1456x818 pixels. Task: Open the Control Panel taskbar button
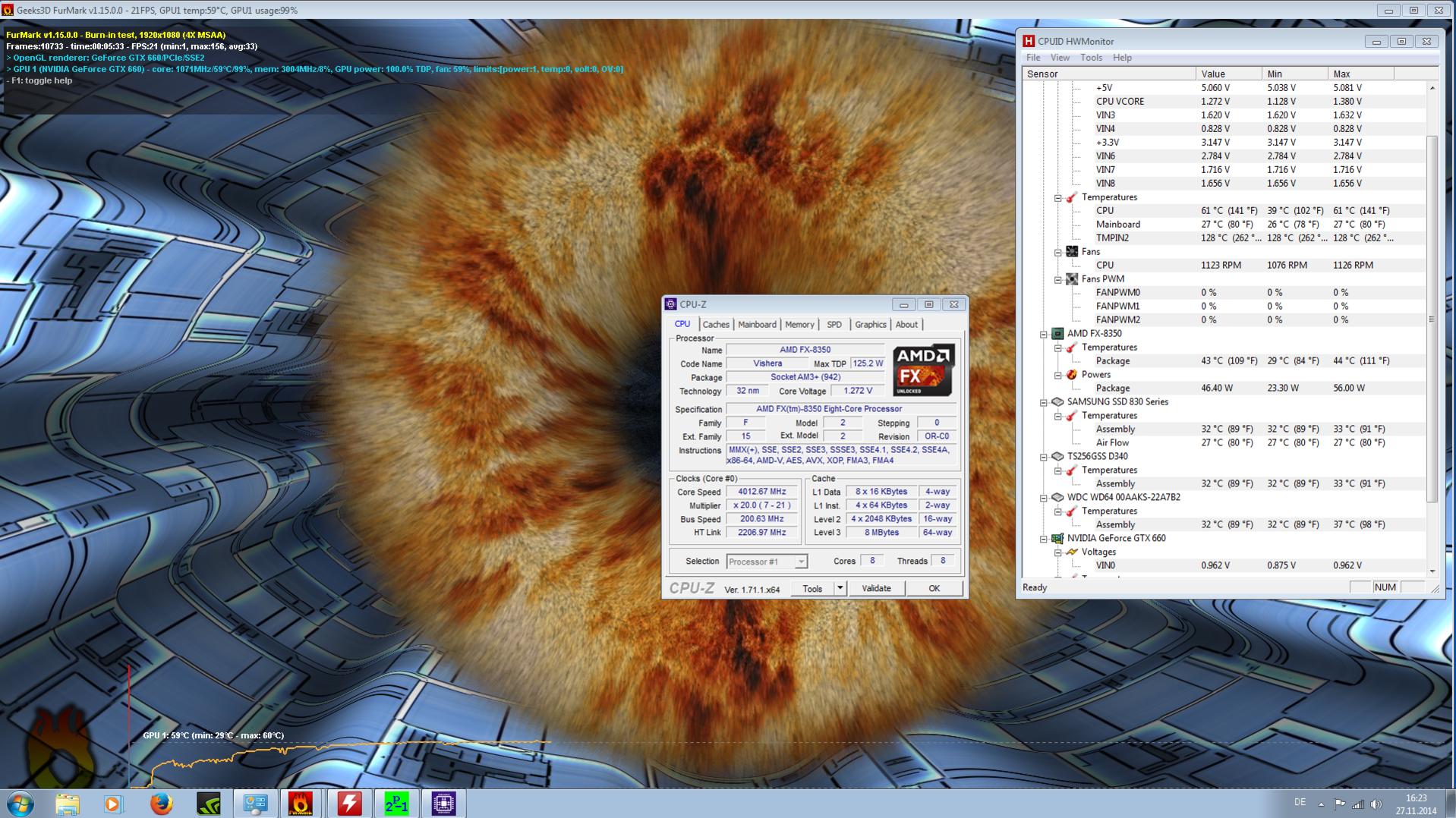(255, 804)
